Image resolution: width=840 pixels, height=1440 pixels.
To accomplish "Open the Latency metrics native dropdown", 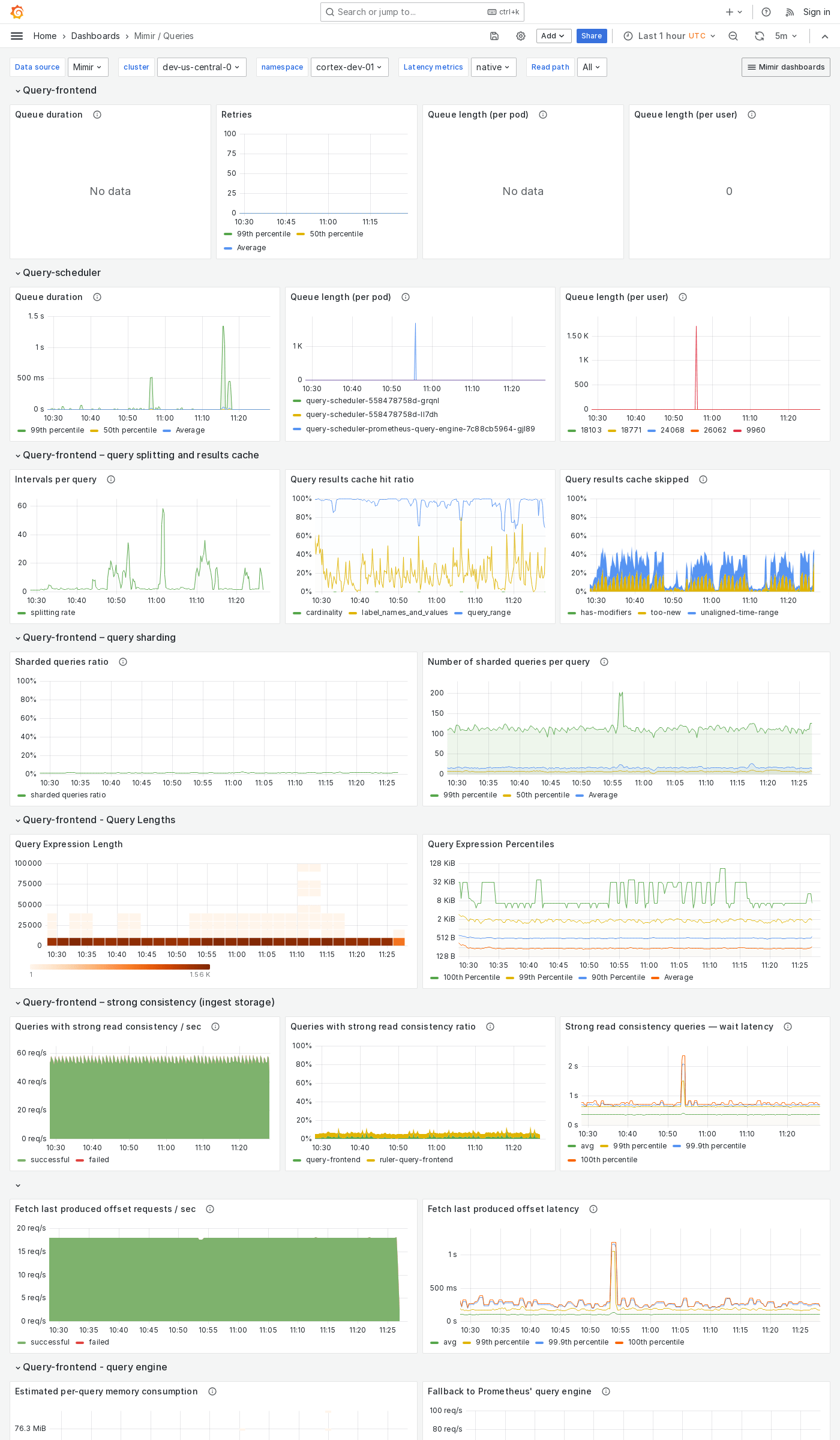I will coord(493,67).
